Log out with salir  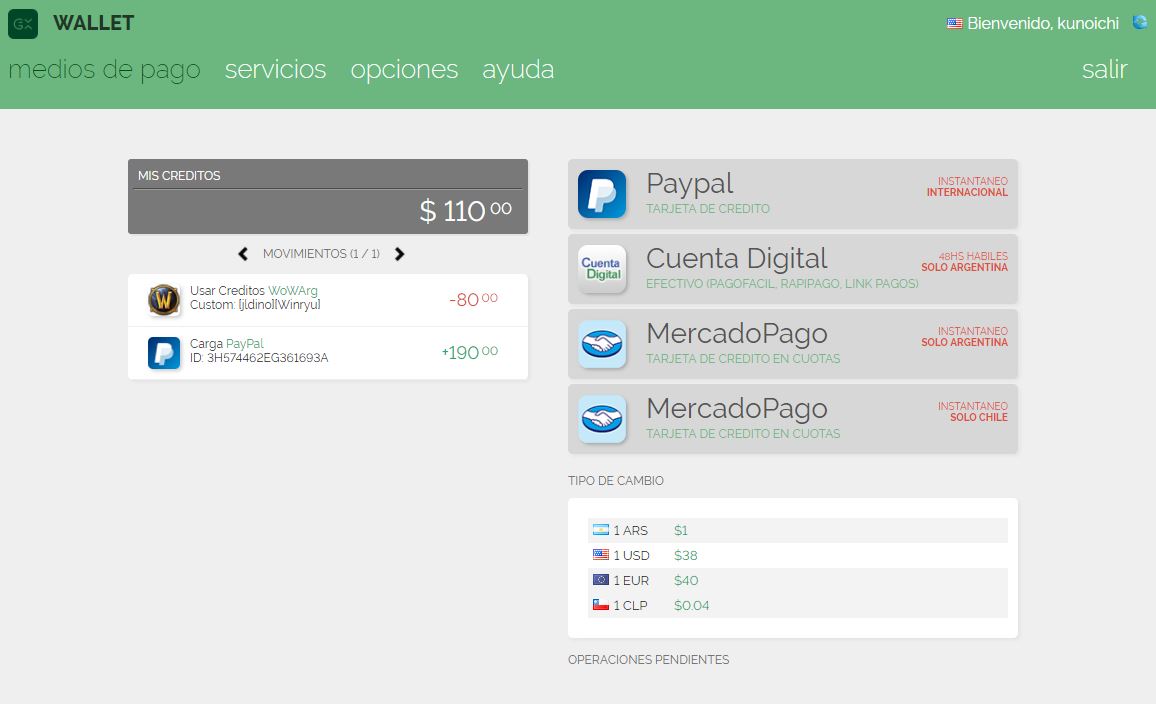click(x=1104, y=69)
